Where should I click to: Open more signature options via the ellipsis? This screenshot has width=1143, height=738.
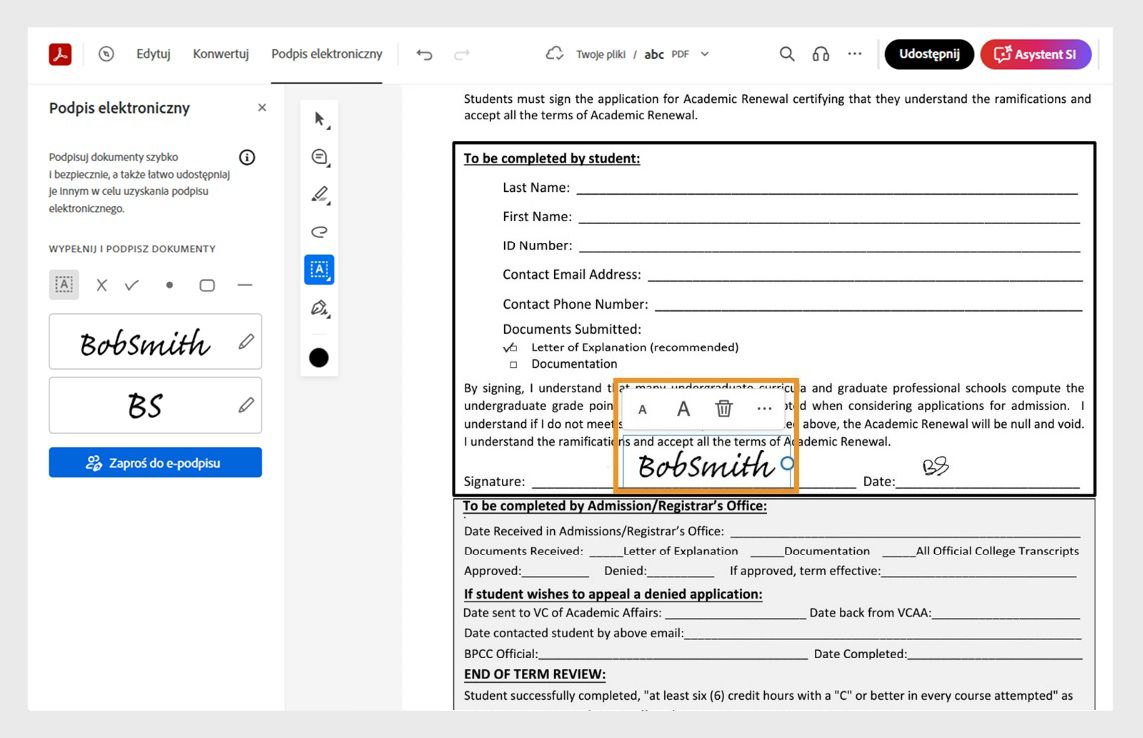click(764, 408)
